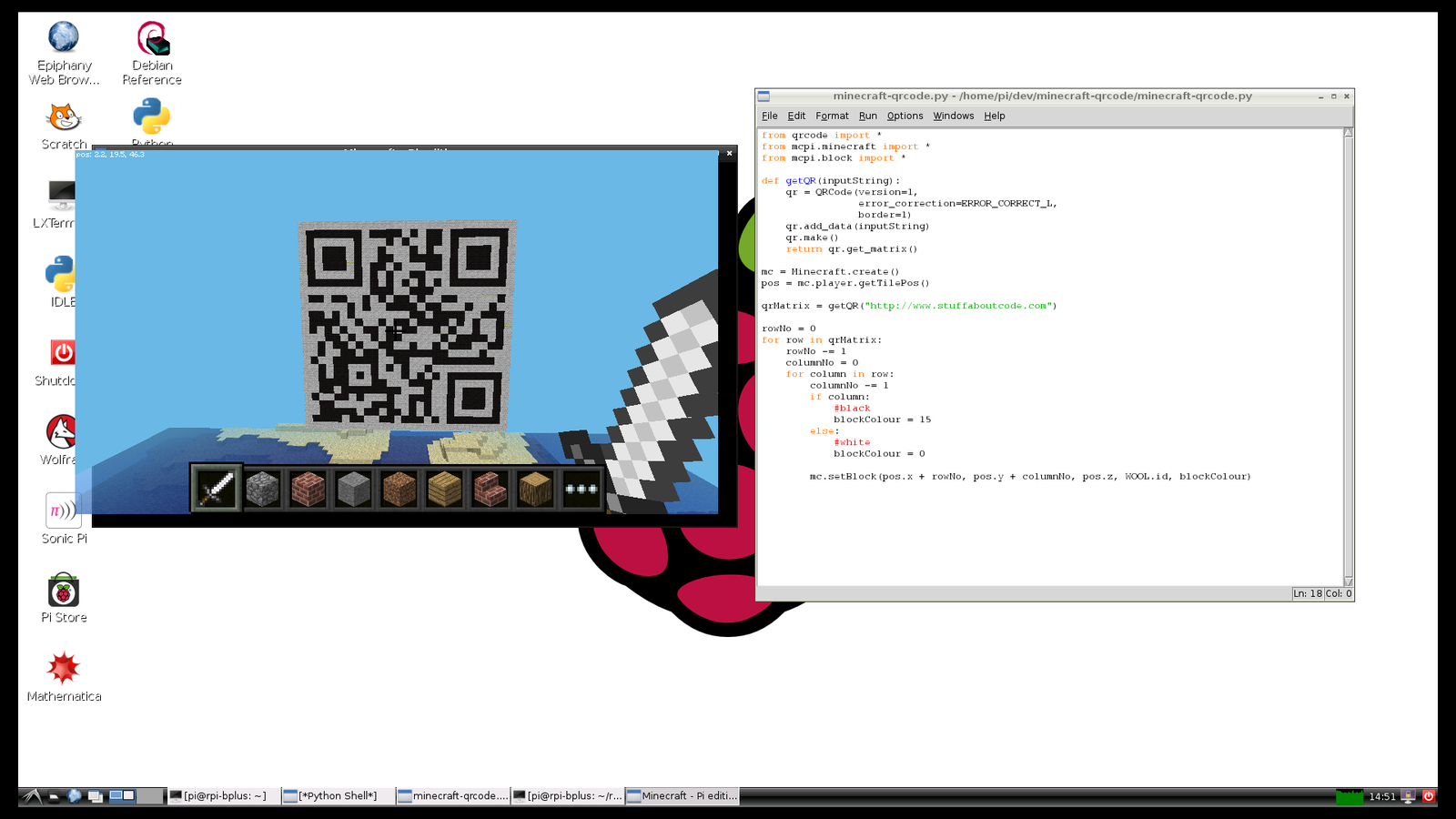Click the IDLE editor vertical scrollbar
The width and height of the screenshot is (1456, 819).
[x=1349, y=357]
